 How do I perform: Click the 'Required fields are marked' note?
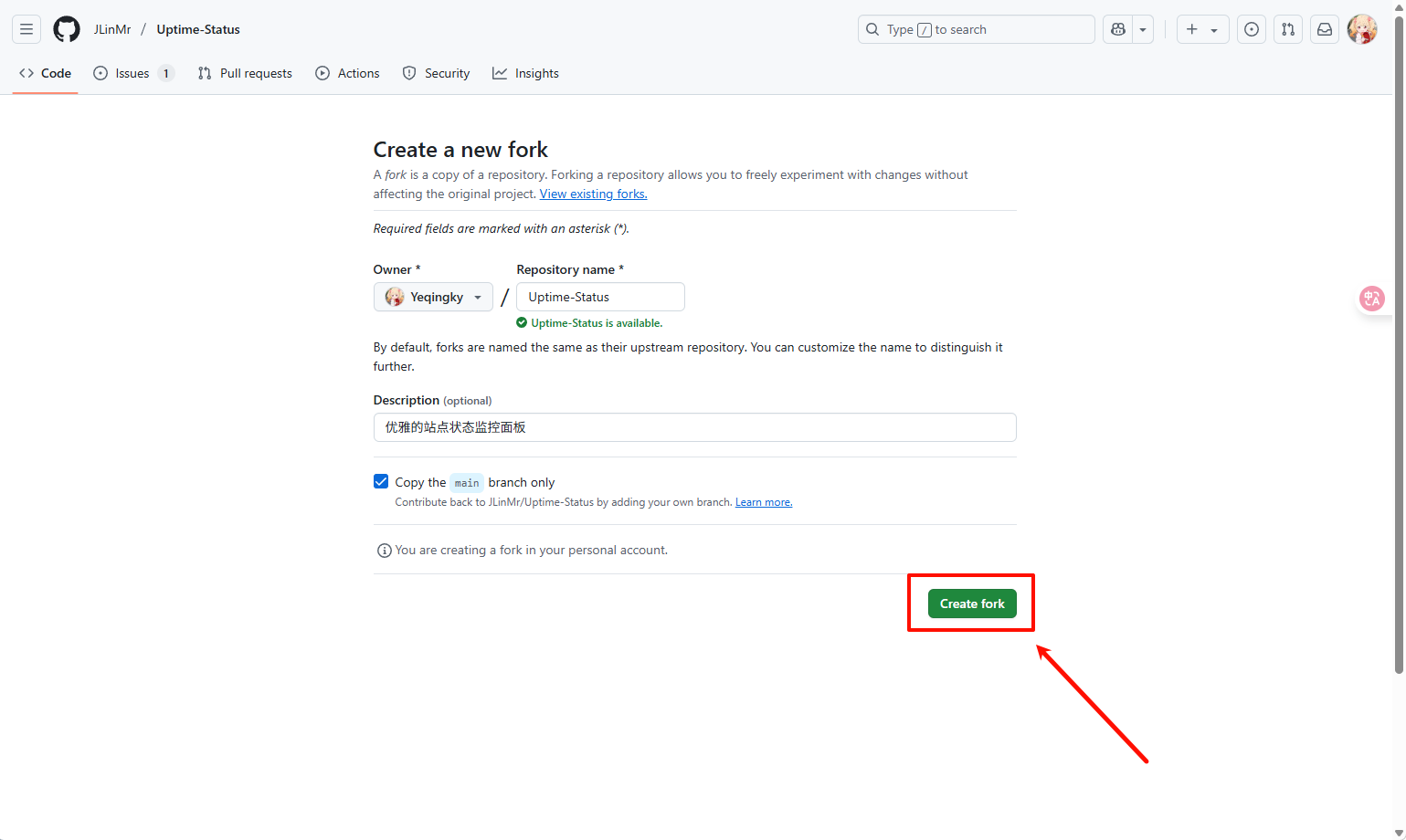tap(502, 228)
